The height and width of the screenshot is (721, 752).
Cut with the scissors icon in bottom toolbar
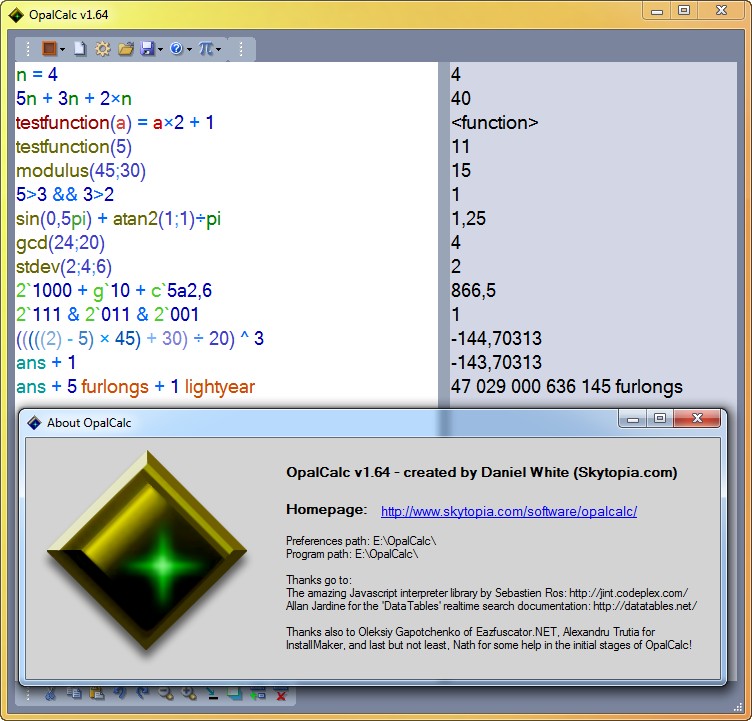click(x=51, y=694)
